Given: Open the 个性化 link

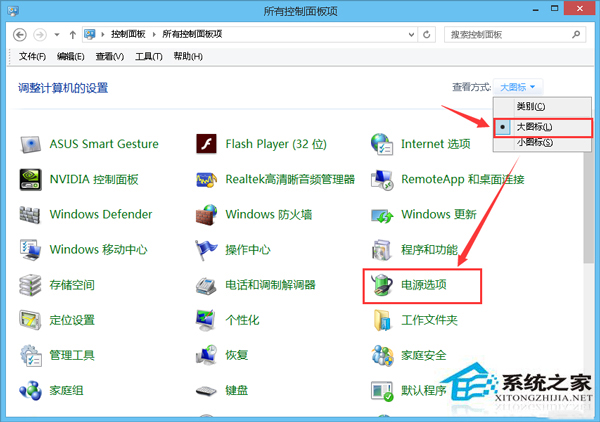Looking at the screenshot, I should 242,320.
